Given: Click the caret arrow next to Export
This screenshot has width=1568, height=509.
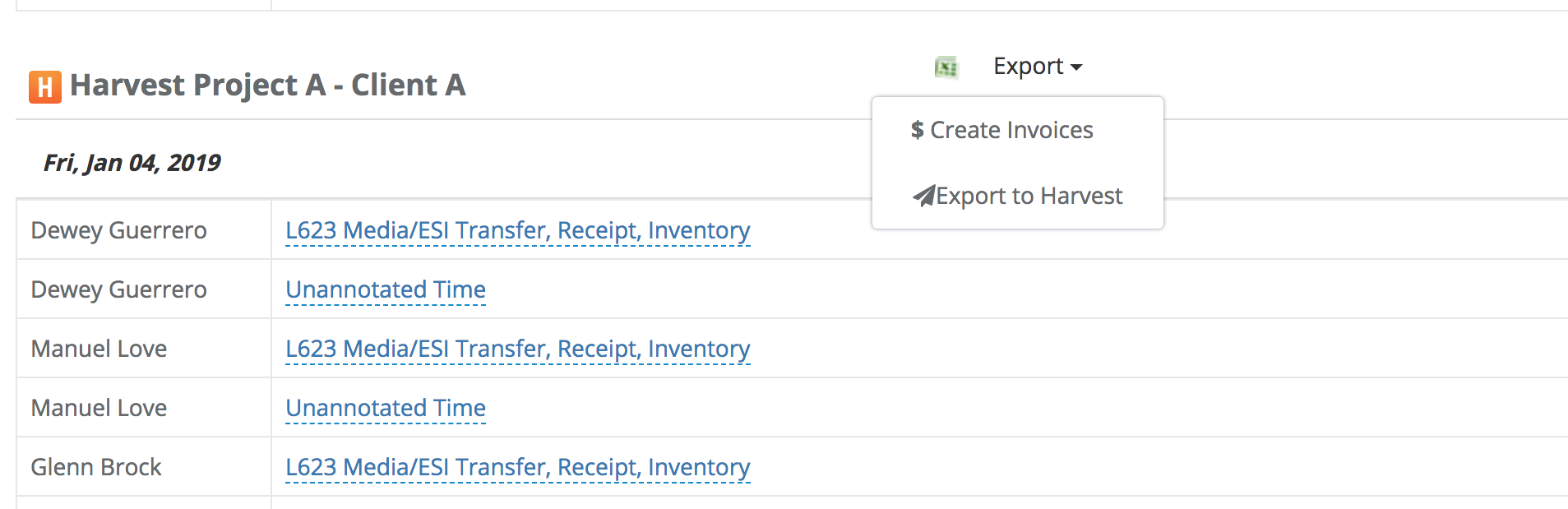Looking at the screenshot, I should click(x=1076, y=67).
